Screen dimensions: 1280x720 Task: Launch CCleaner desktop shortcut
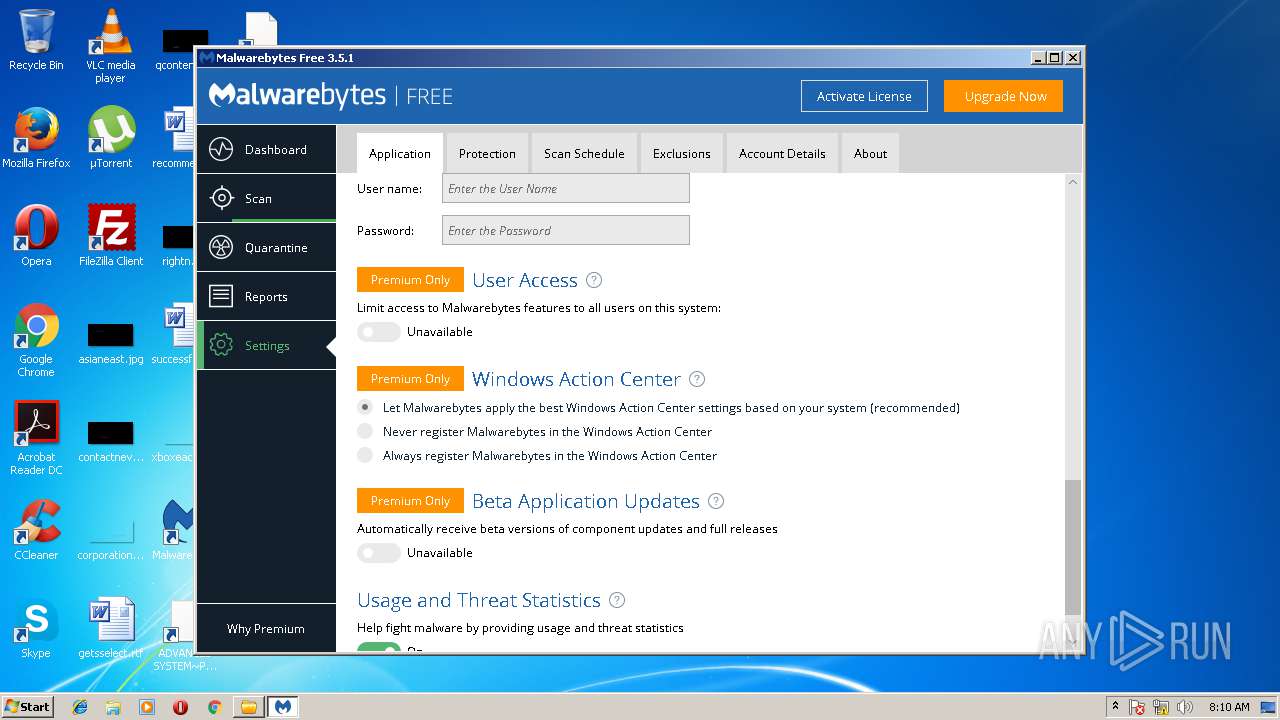(36, 530)
